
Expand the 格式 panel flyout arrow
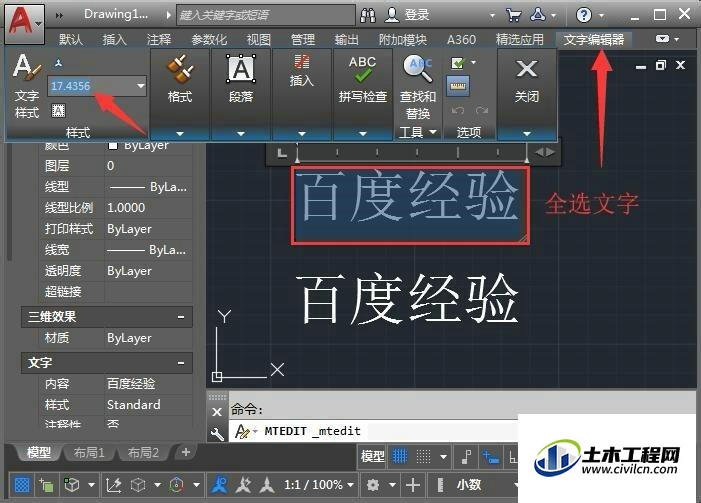coord(180,134)
